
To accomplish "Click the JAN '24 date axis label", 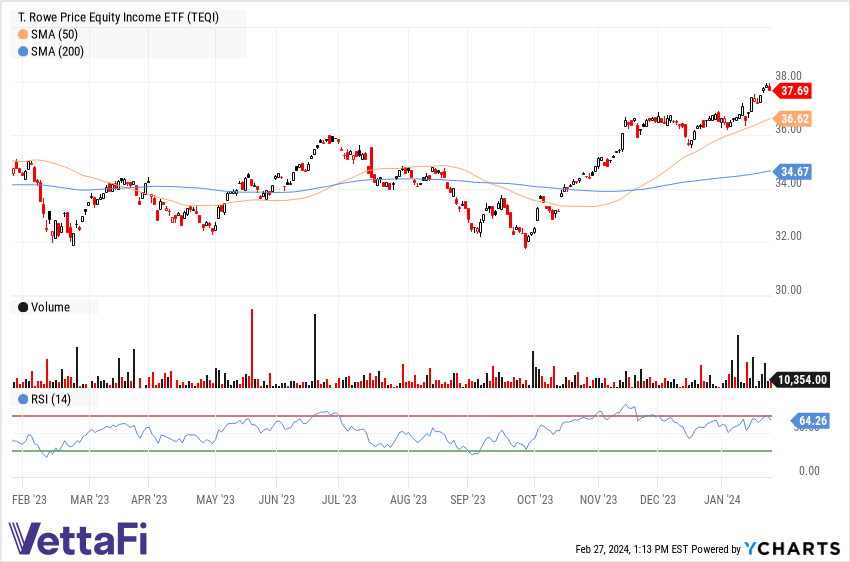I will click(722, 500).
